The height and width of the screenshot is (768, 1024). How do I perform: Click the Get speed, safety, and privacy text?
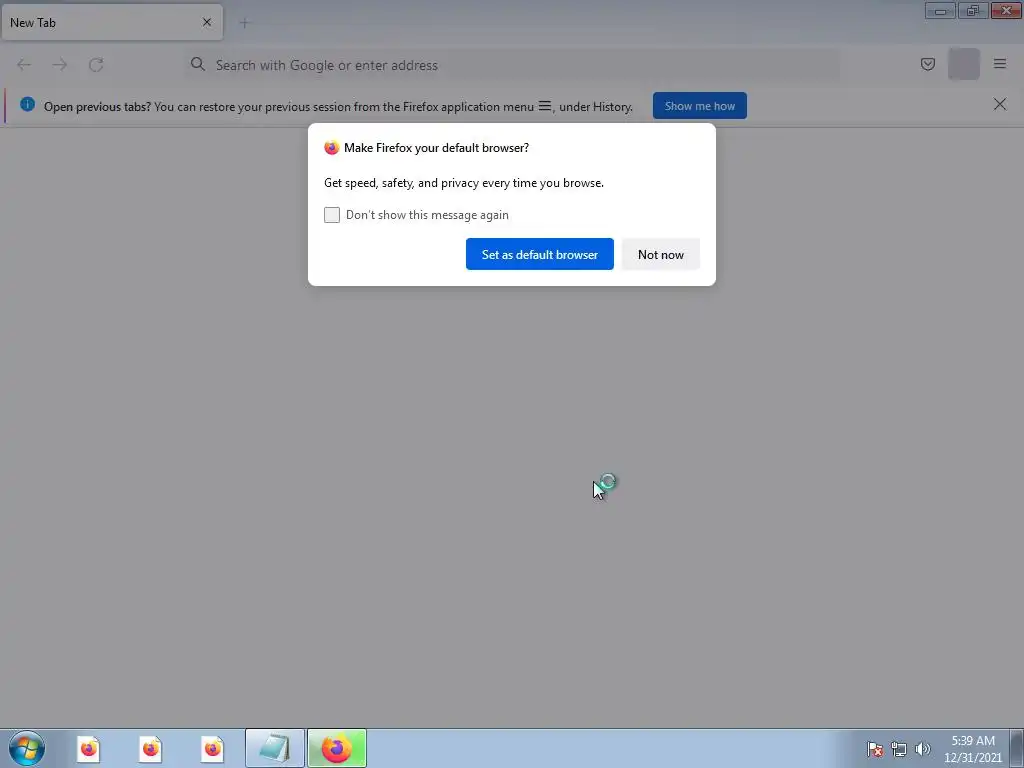(464, 183)
